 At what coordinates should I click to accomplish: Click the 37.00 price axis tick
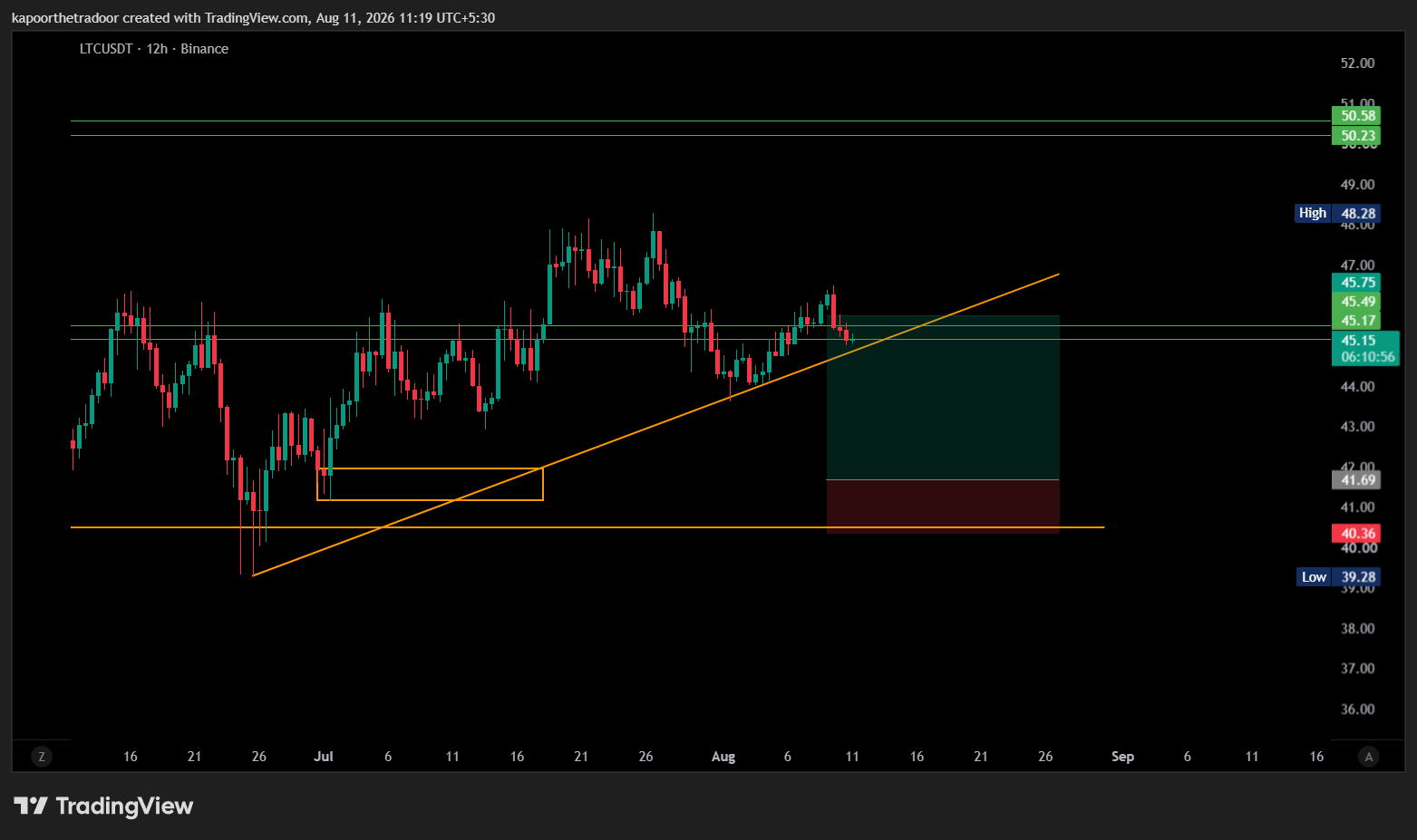[x=1357, y=669]
